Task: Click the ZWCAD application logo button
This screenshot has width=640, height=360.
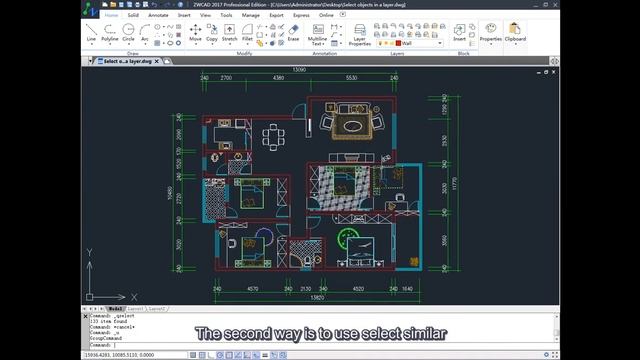Action: (x=90, y=9)
